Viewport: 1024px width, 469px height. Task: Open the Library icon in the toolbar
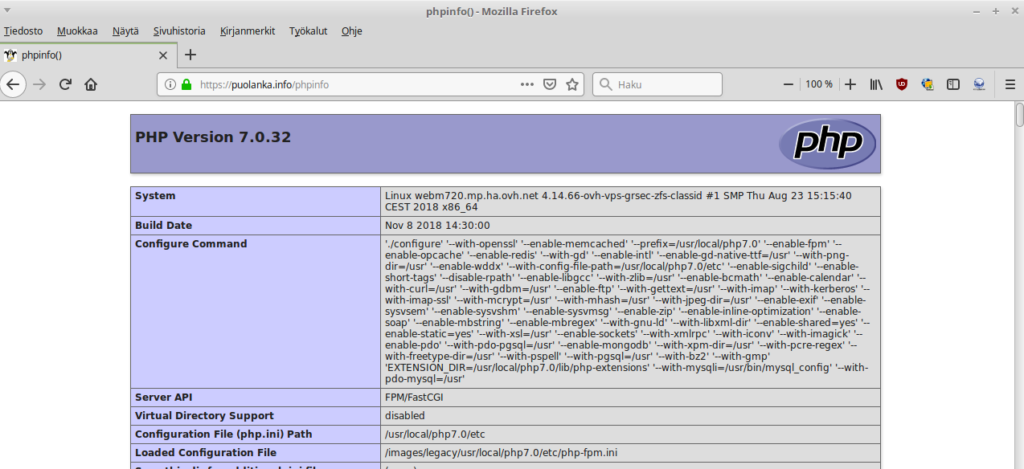pos(876,84)
